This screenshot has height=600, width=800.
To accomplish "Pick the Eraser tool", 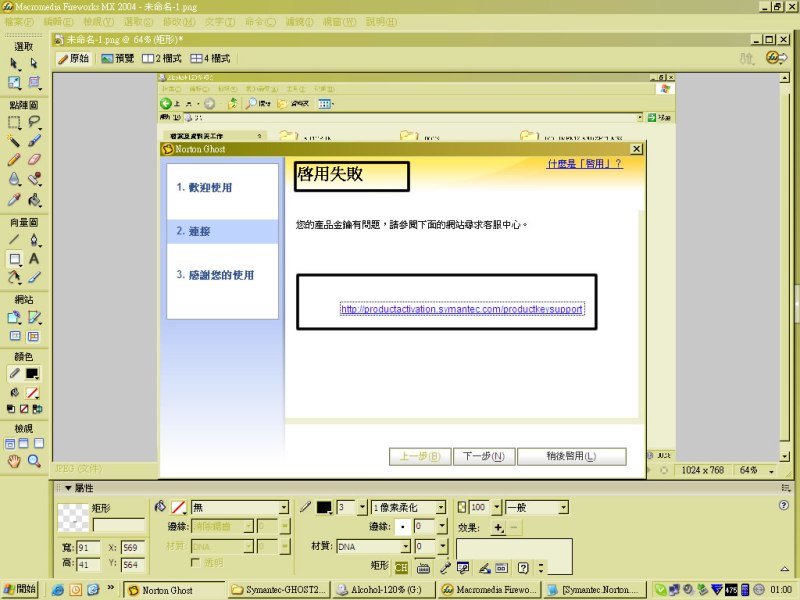I will tap(34, 160).
